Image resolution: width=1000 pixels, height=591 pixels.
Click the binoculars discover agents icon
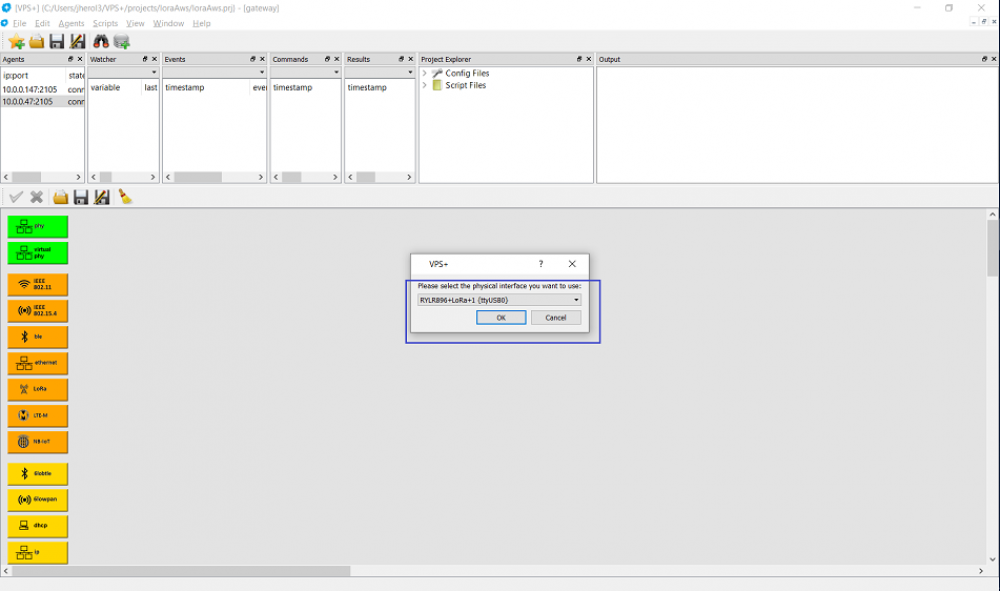click(101, 42)
